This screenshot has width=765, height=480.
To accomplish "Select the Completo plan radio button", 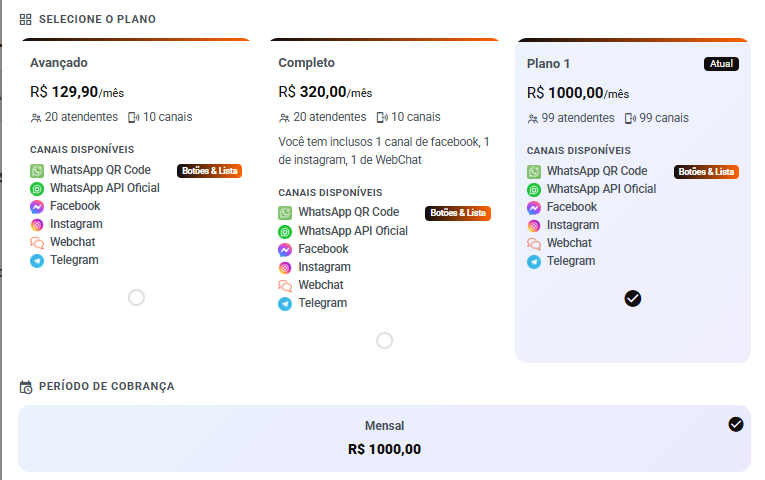I will [x=384, y=340].
